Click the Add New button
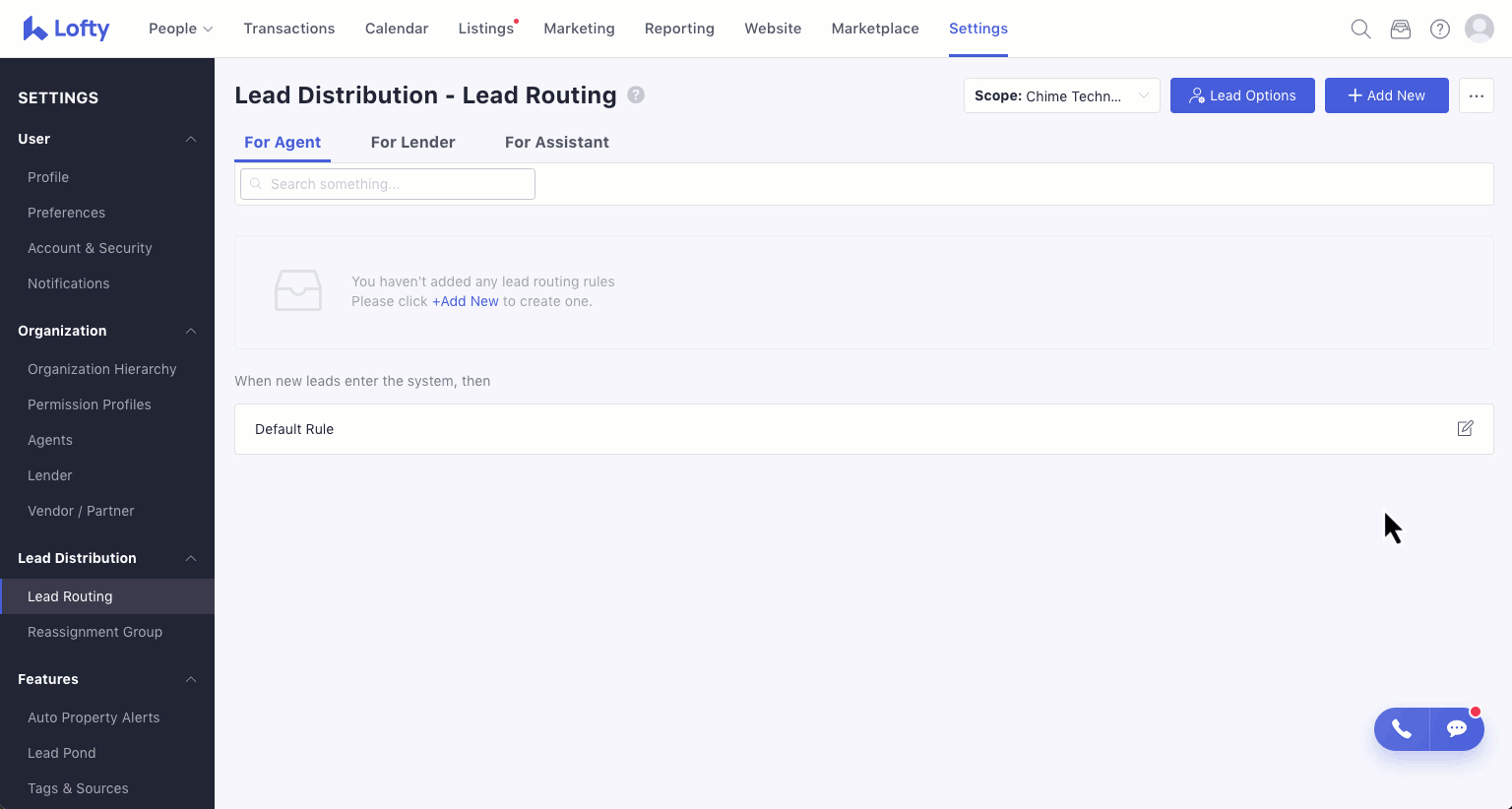 click(1386, 95)
